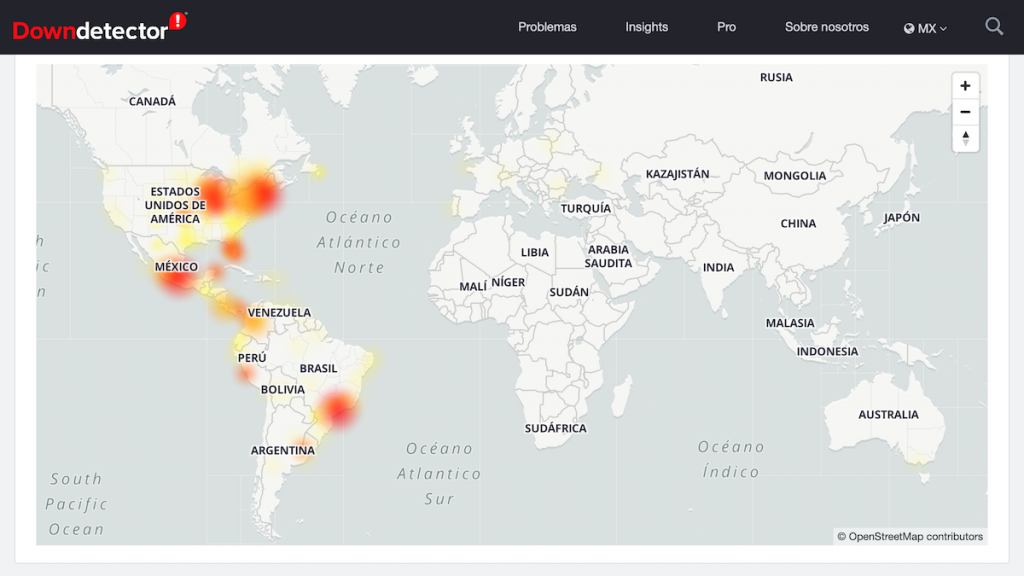Reset map bearing with compass button
The image size is (1024, 576).
[x=965, y=138]
